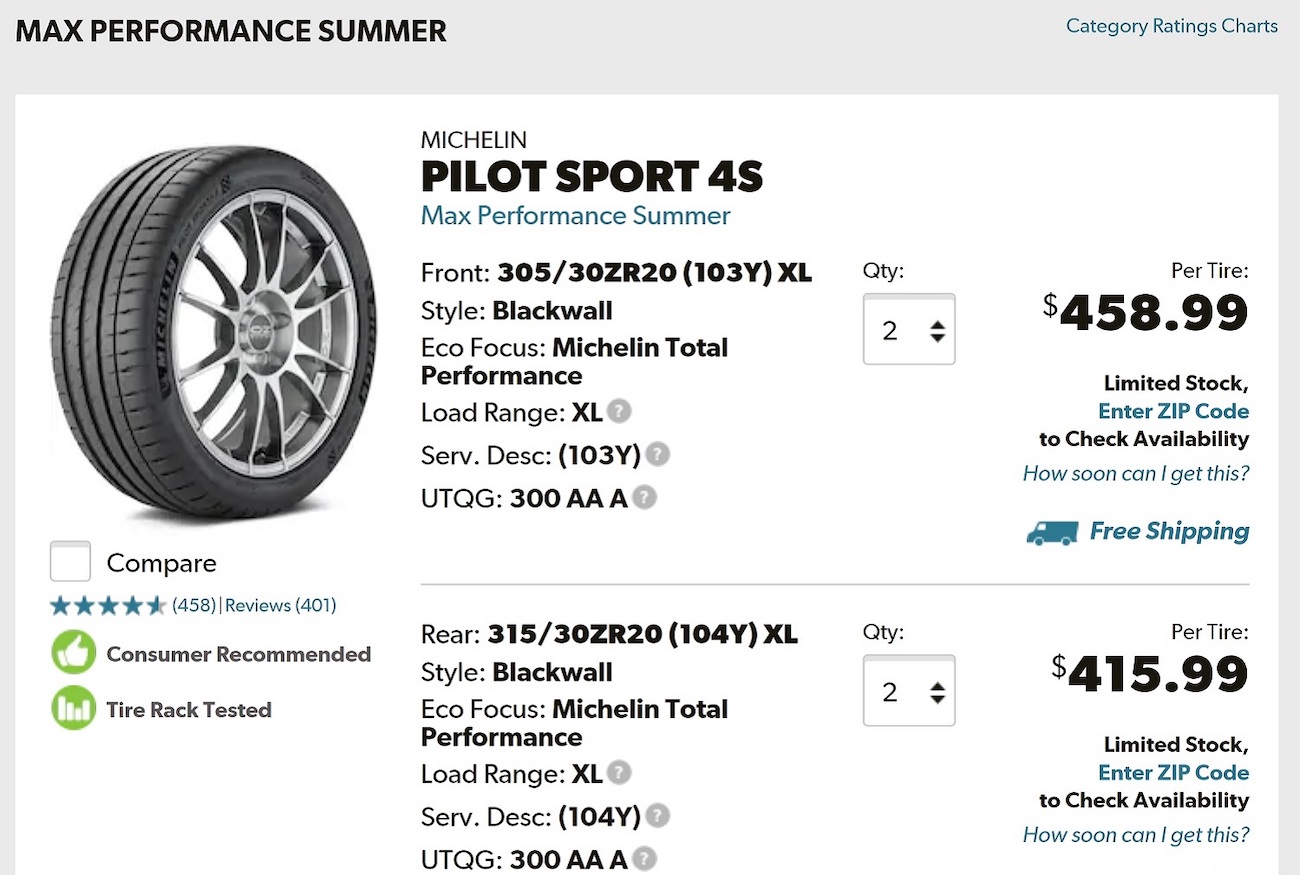The width and height of the screenshot is (1300, 875).
Task: Click Max Performance Summer category link
Action: click(575, 216)
